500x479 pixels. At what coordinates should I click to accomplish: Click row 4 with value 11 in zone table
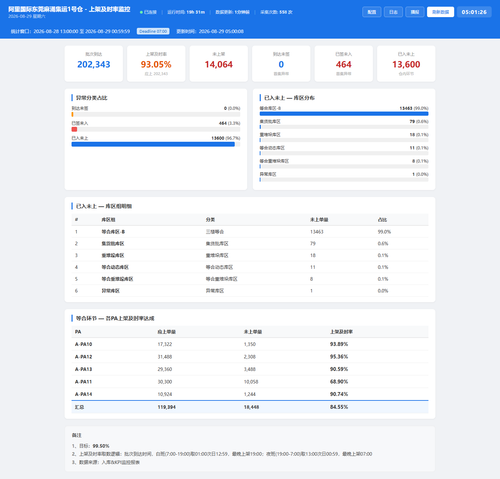coord(250,267)
